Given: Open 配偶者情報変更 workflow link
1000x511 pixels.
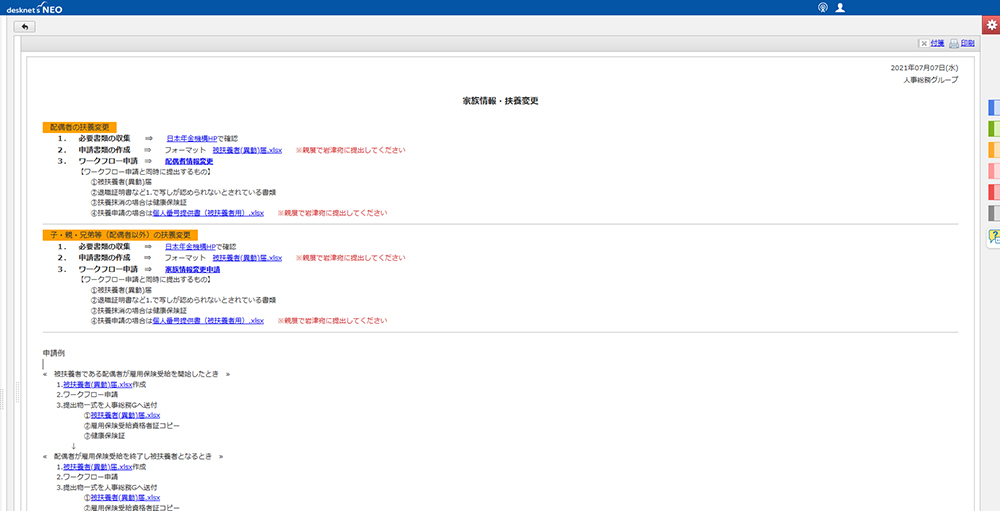Looking at the screenshot, I should (189, 161).
